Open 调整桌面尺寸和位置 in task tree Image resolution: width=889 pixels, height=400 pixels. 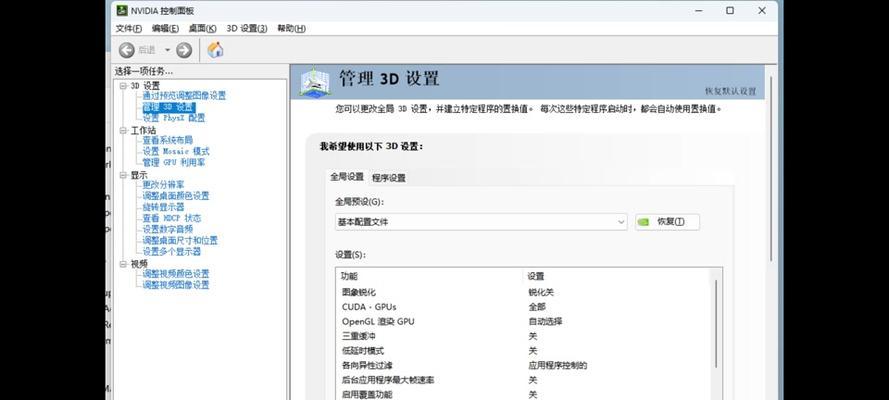pyautogui.click(x=180, y=240)
